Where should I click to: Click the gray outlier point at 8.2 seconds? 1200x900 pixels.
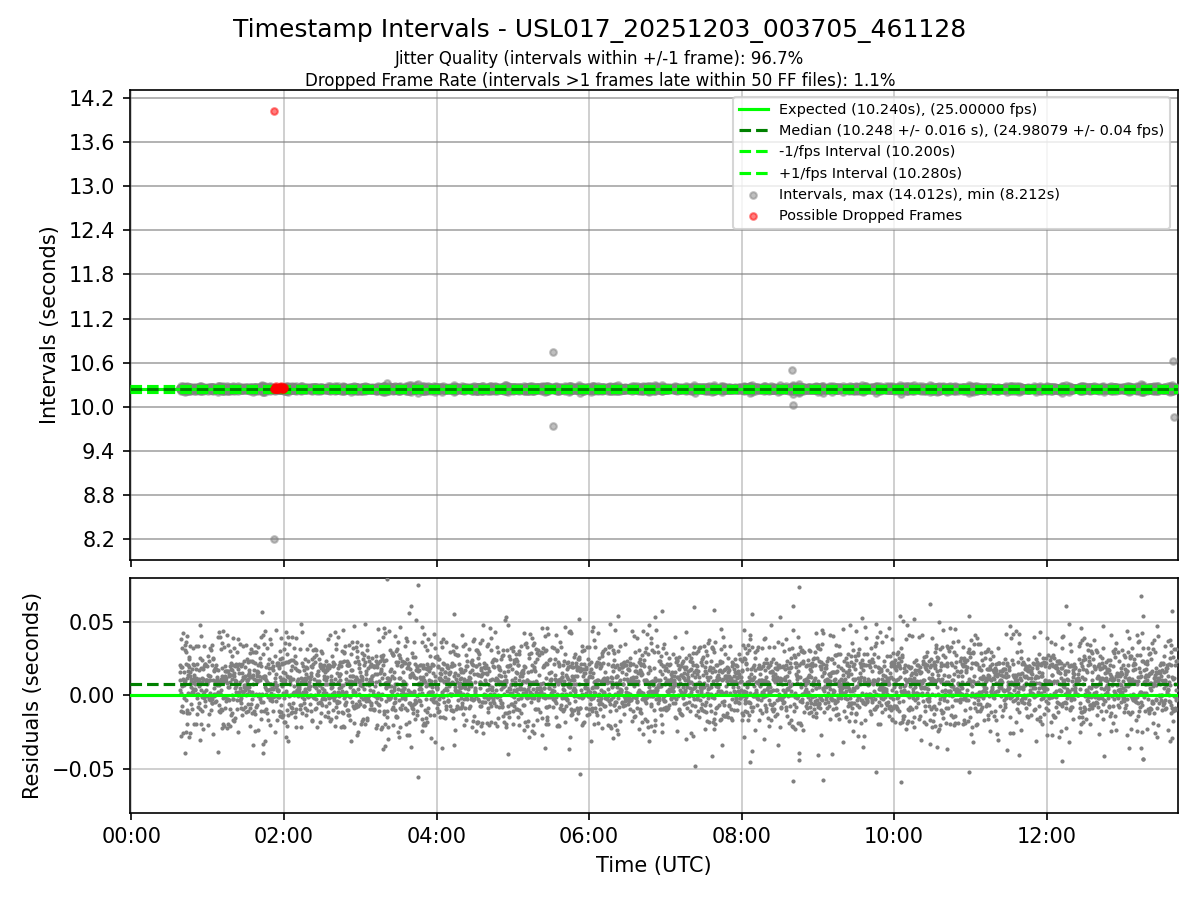274,539
